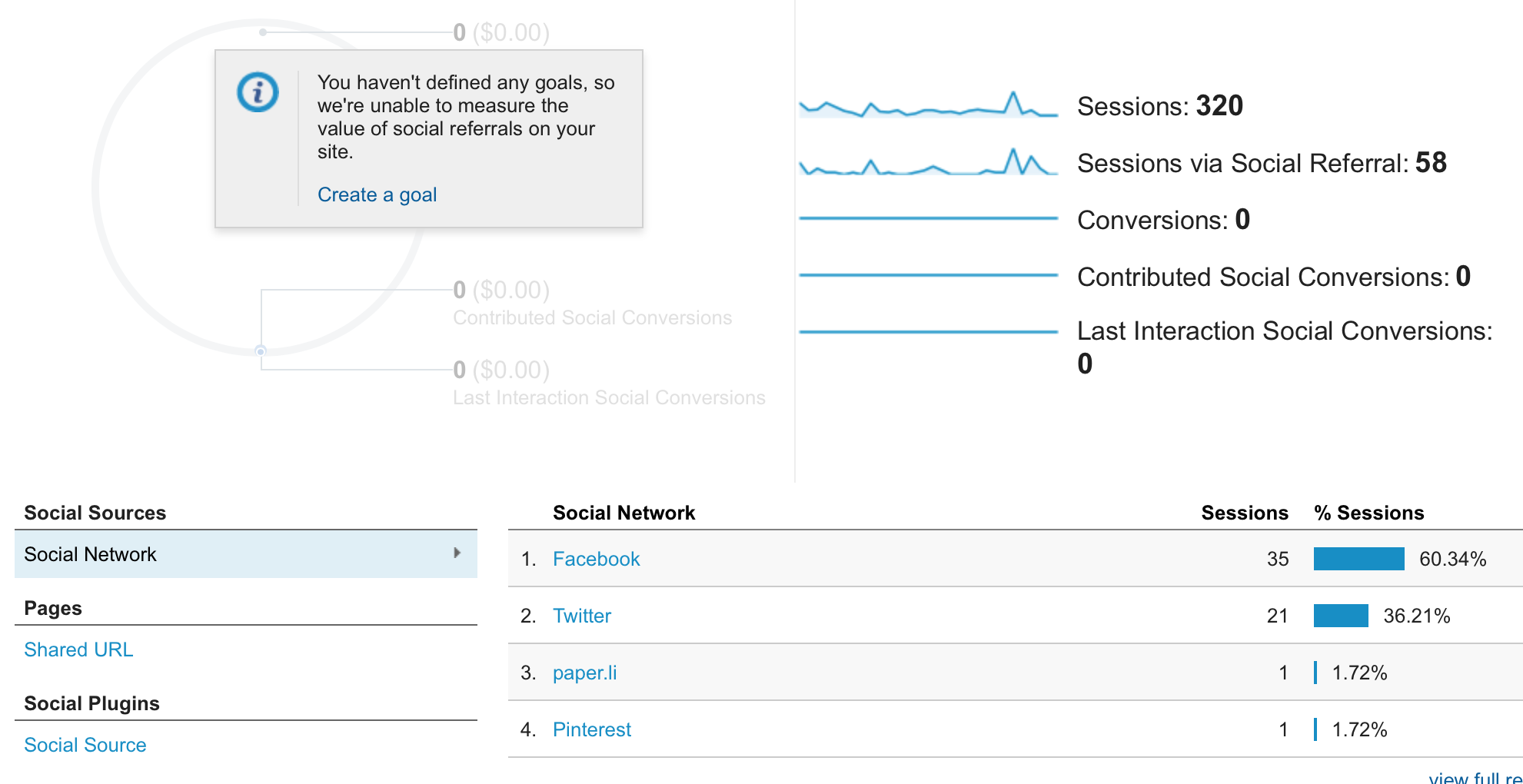
Task: Click Twitter's 36.21% sessions bar
Action: click(x=1341, y=616)
